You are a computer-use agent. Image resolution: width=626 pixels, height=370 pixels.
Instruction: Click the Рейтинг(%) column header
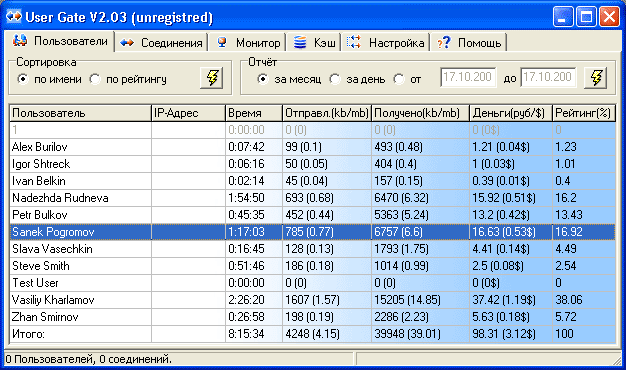pyautogui.click(x=584, y=113)
